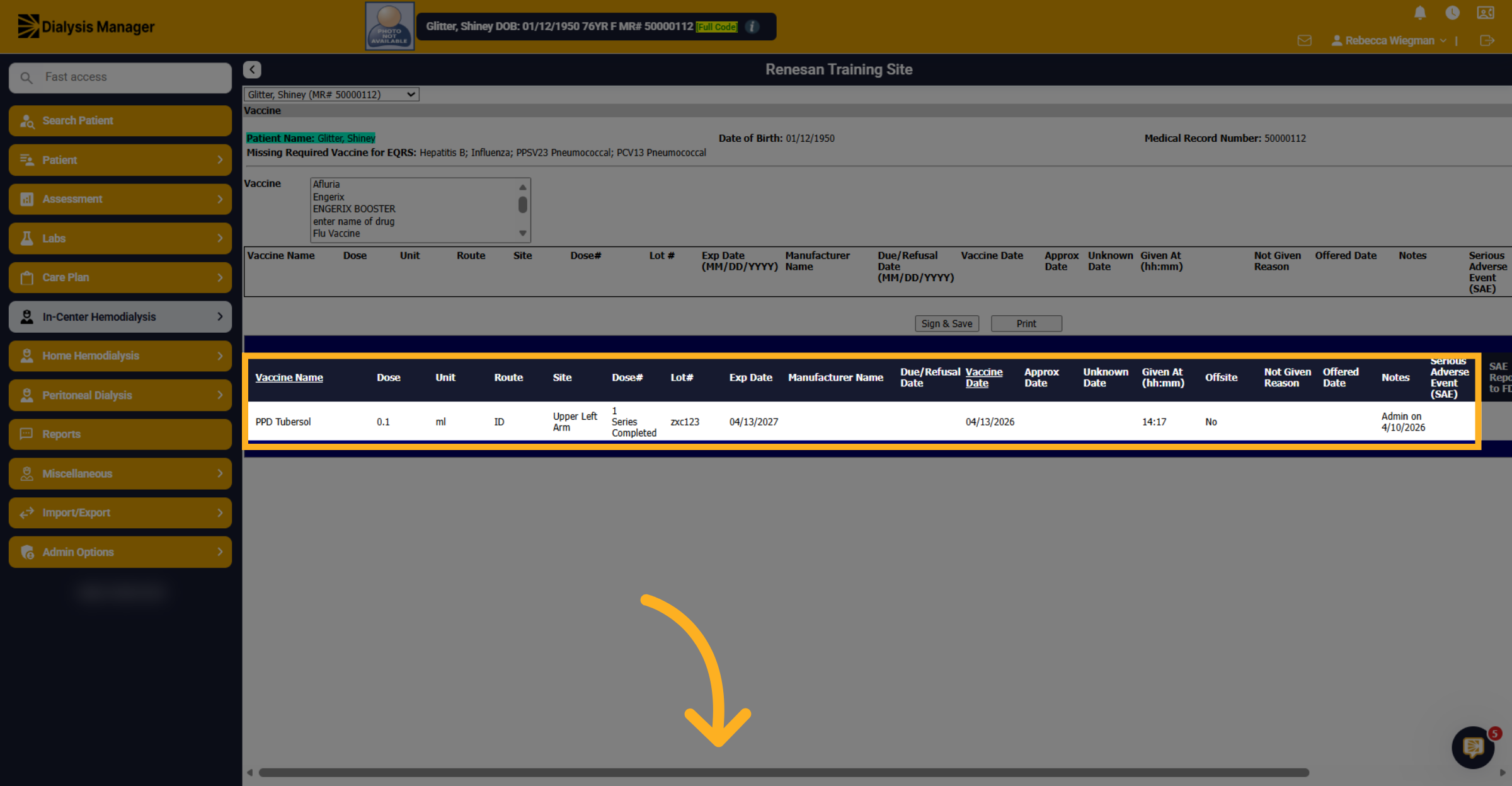This screenshot has width=1512, height=786.
Task: Open the mail envelope icon
Action: [1305, 40]
